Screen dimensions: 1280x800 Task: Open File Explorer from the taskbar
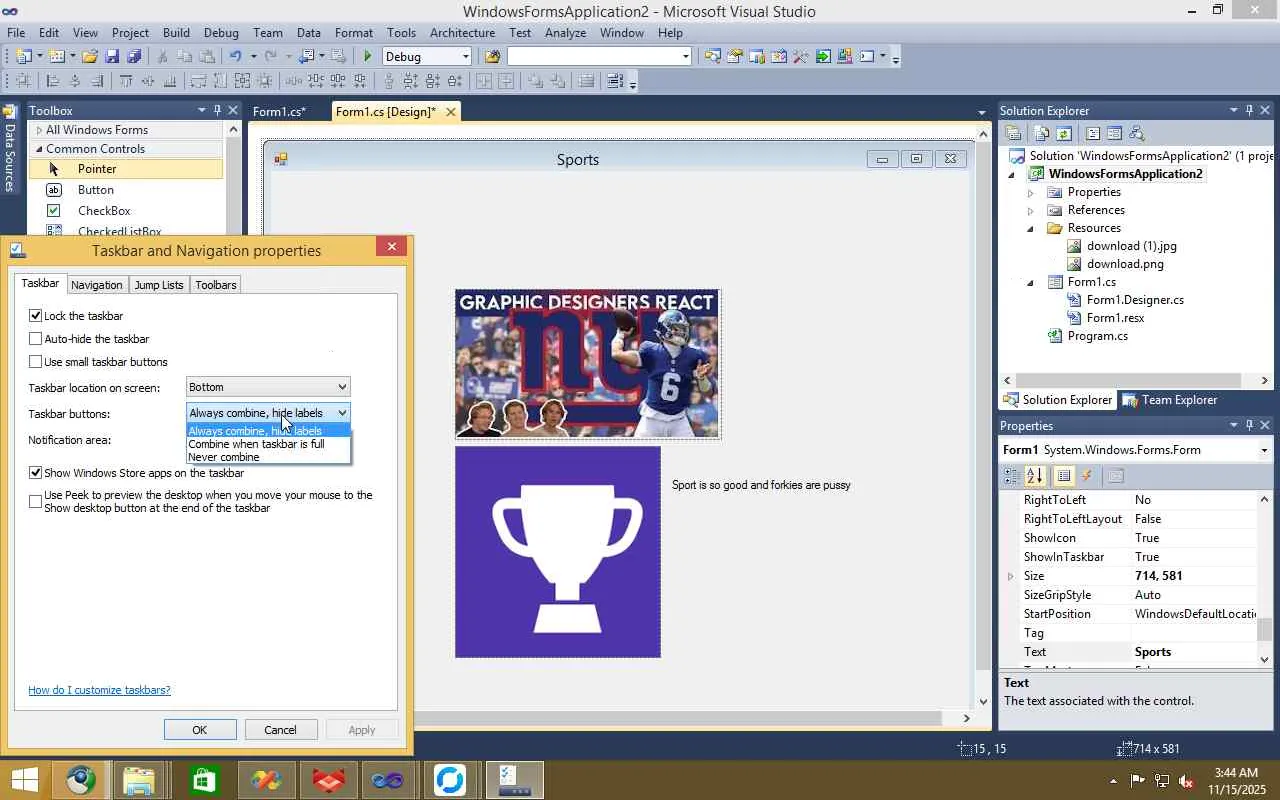click(139, 780)
